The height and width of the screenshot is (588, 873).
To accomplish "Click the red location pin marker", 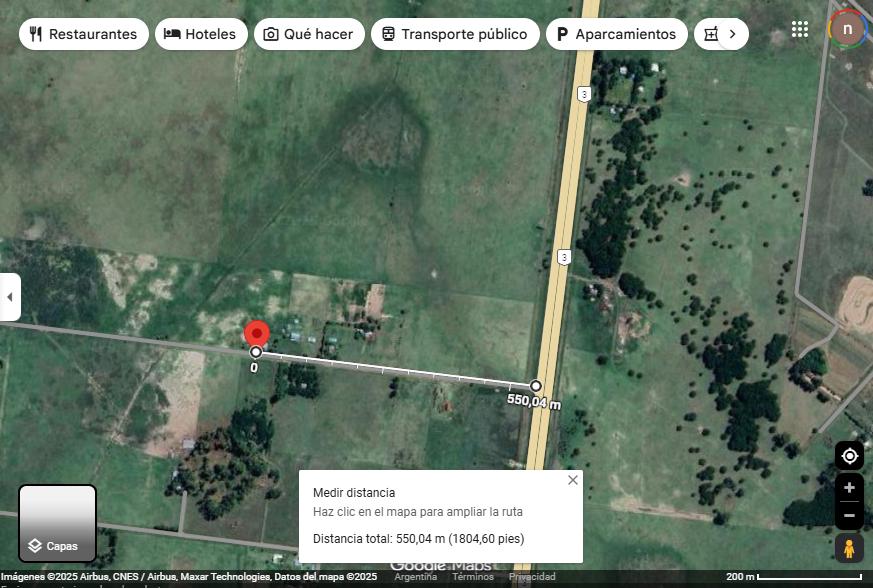I will click(x=257, y=334).
